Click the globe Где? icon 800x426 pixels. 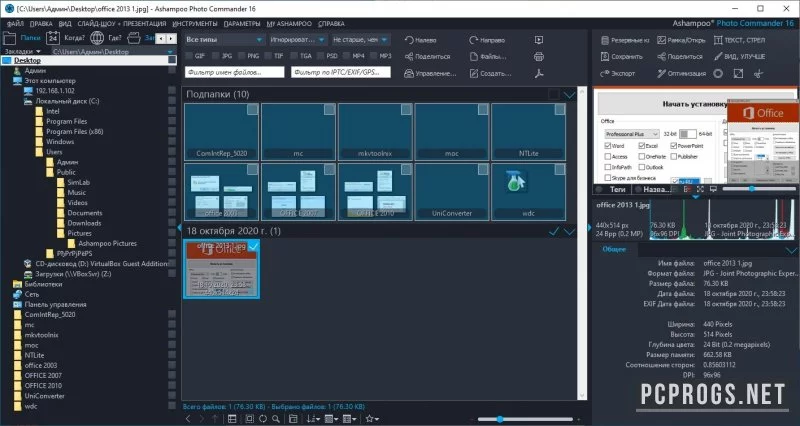[97, 38]
